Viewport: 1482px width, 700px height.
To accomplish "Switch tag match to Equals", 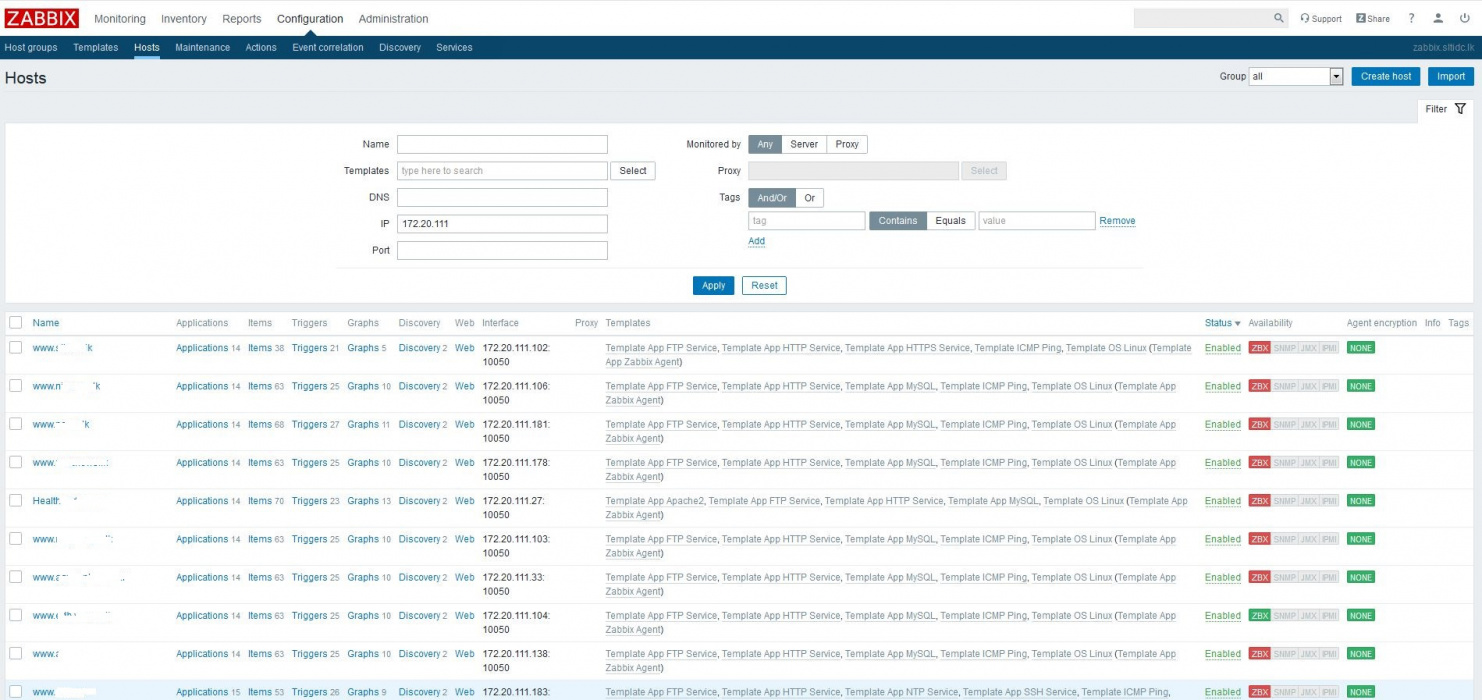I will [x=950, y=221].
